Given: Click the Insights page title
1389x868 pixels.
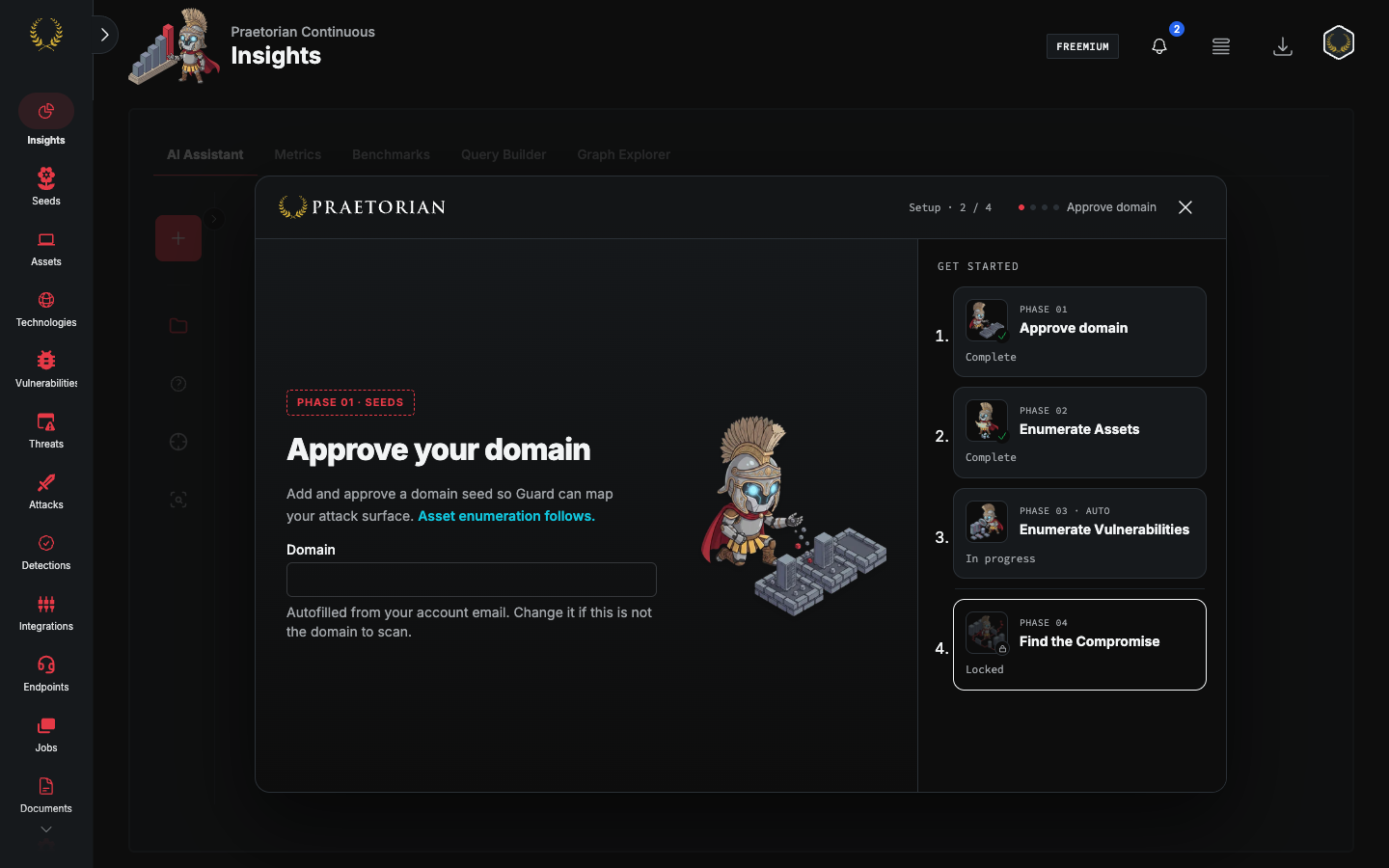Looking at the screenshot, I should pyautogui.click(x=276, y=56).
